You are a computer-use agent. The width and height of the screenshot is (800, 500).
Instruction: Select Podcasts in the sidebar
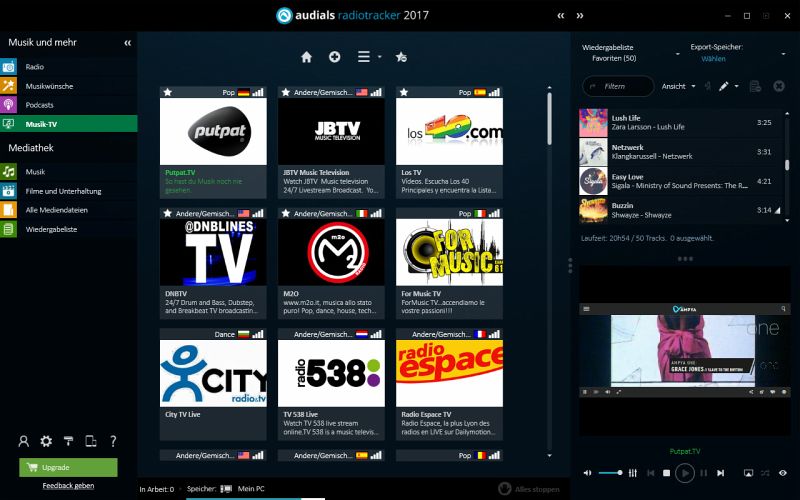(40, 105)
